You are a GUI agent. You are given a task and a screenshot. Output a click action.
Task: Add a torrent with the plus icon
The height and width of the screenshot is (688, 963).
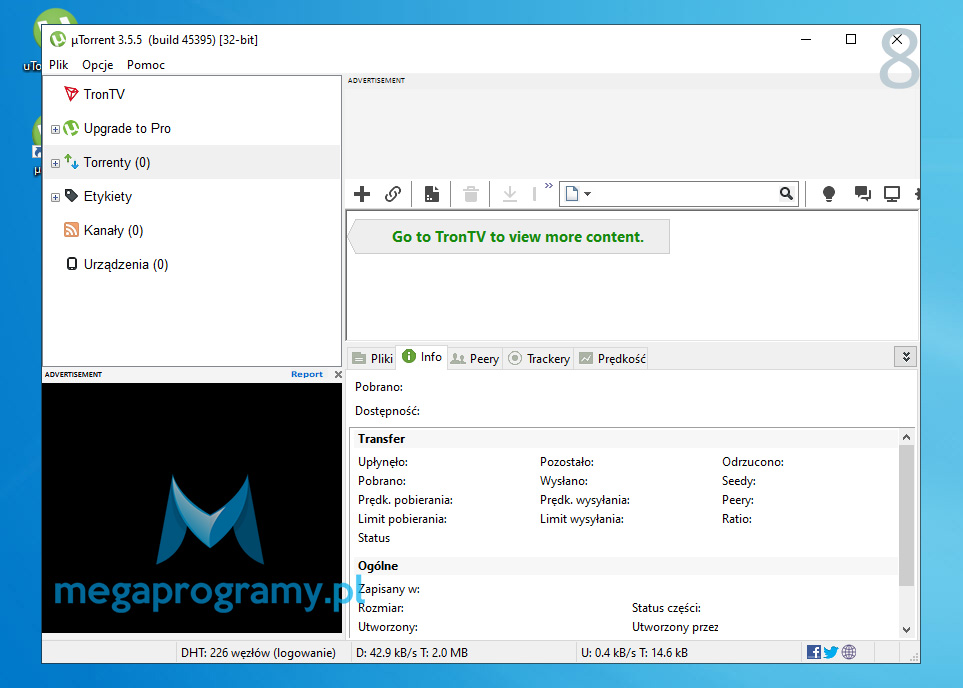(362, 194)
